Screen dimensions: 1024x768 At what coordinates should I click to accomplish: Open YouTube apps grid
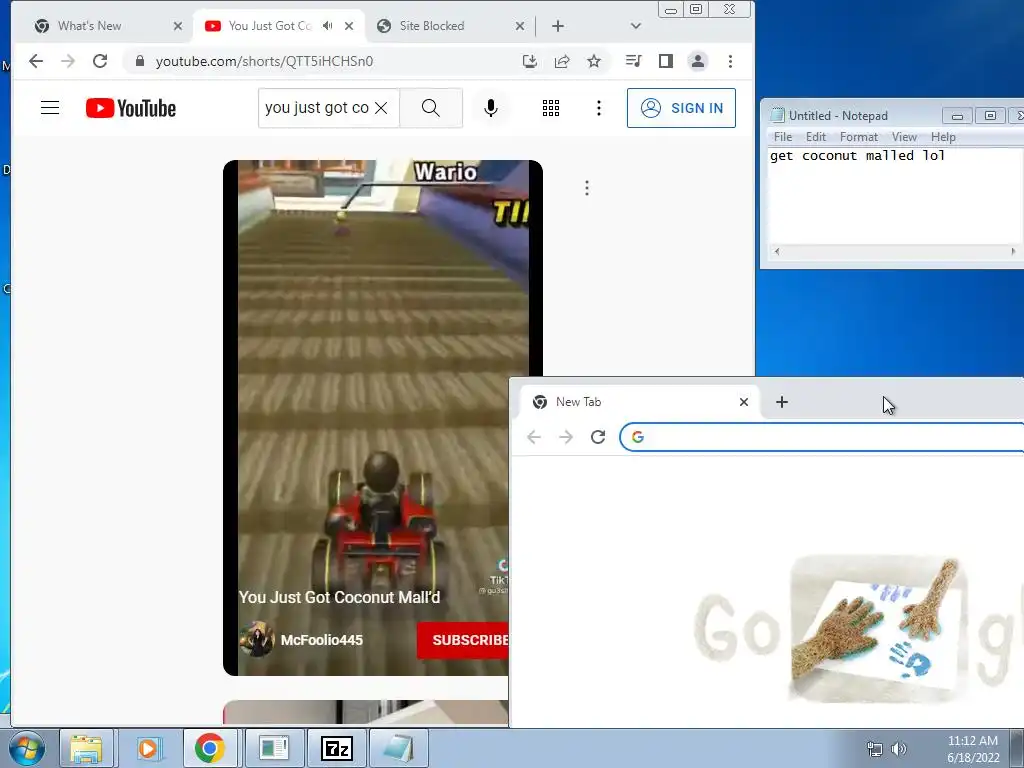point(551,108)
